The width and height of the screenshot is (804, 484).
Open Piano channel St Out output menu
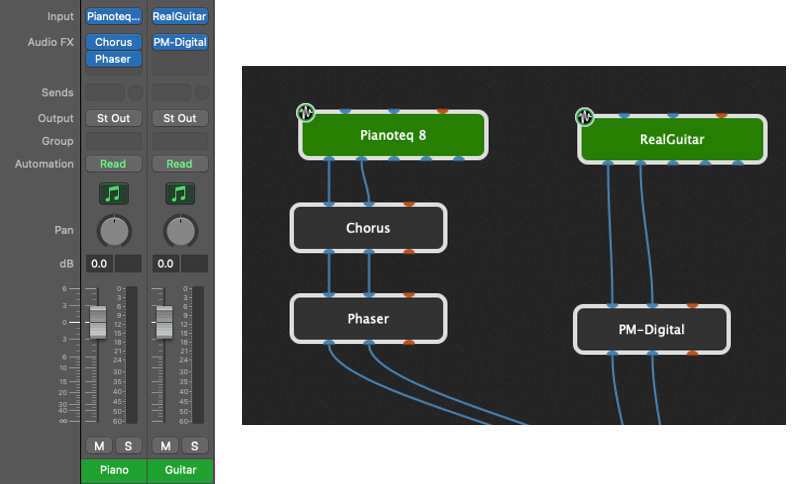click(x=113, y=118)
